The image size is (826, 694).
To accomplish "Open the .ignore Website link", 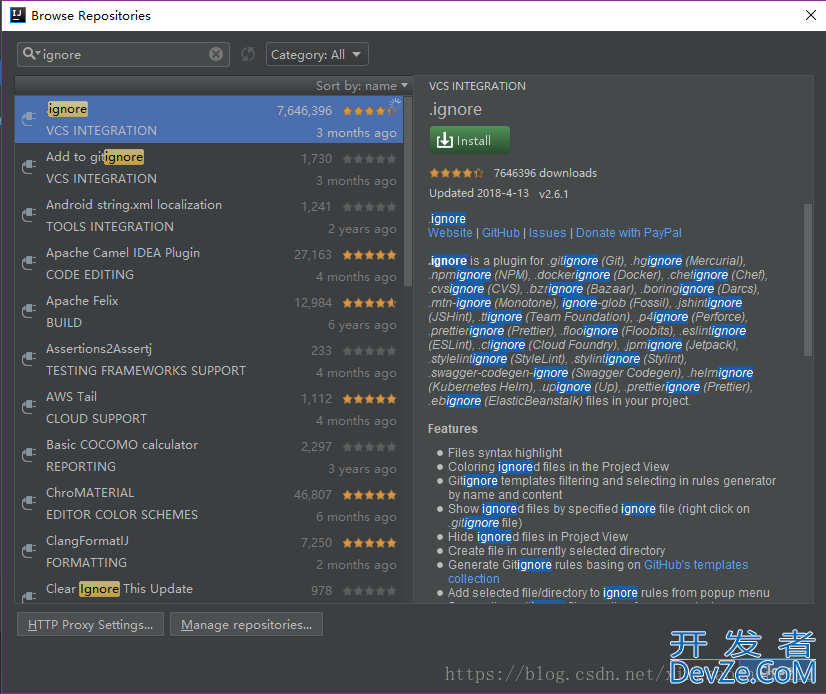I will [450, 233].
